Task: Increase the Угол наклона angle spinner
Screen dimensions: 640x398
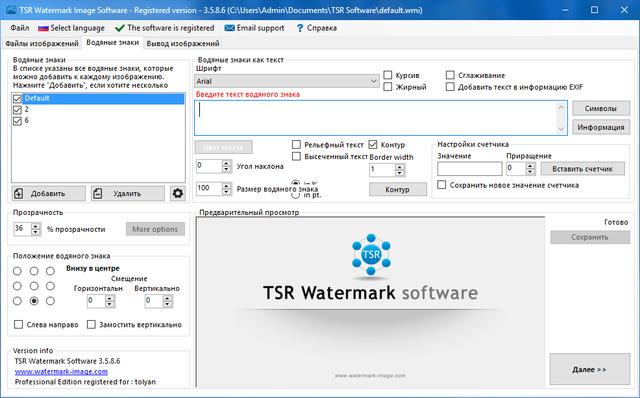Action: pos(227,163)
